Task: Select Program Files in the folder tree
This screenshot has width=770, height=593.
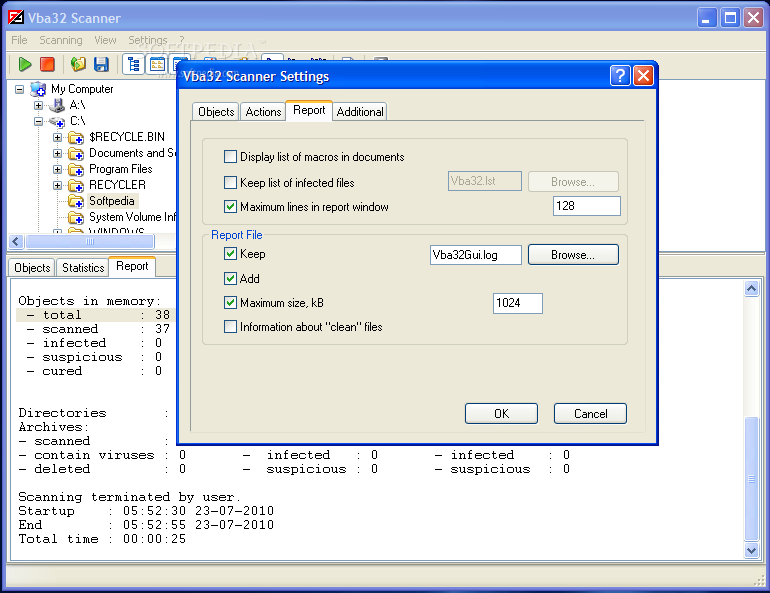Action: (x=121, y=169)
